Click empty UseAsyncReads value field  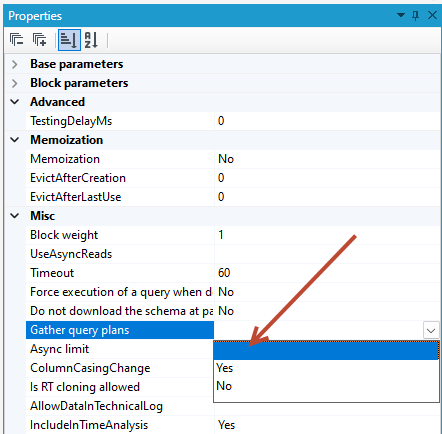tap(327, 254)
